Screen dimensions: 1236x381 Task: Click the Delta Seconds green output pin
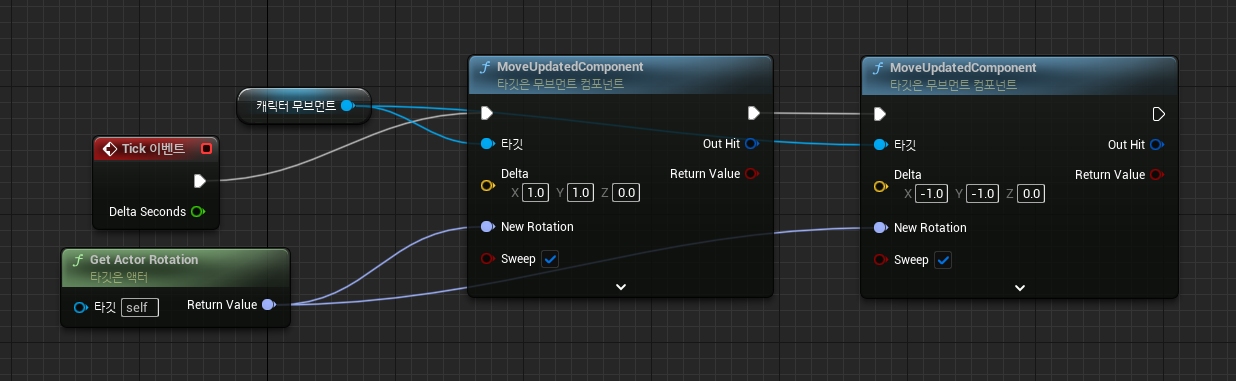pos(197,212)
